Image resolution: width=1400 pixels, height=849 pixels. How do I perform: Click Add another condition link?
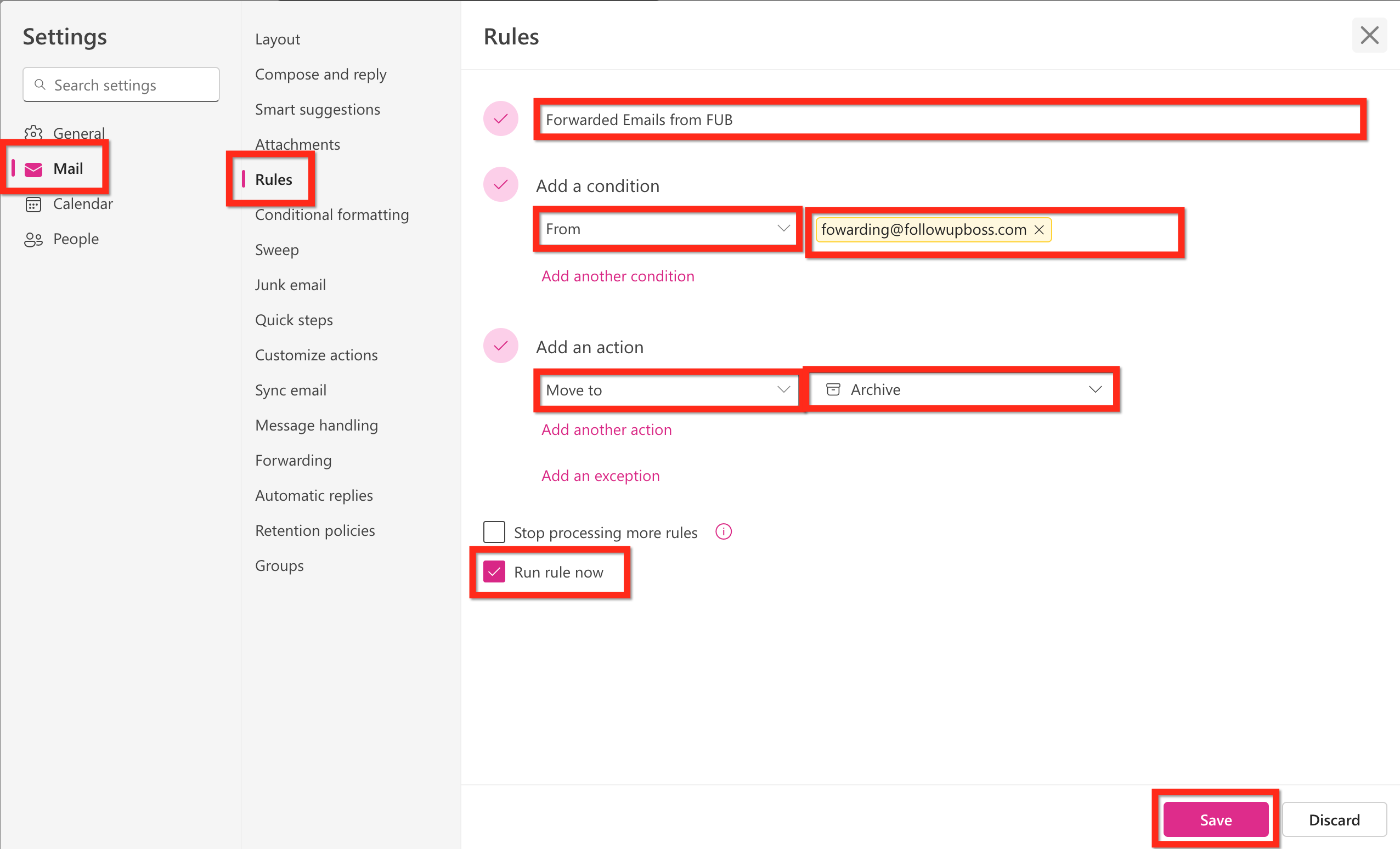[x=618, y=276]
